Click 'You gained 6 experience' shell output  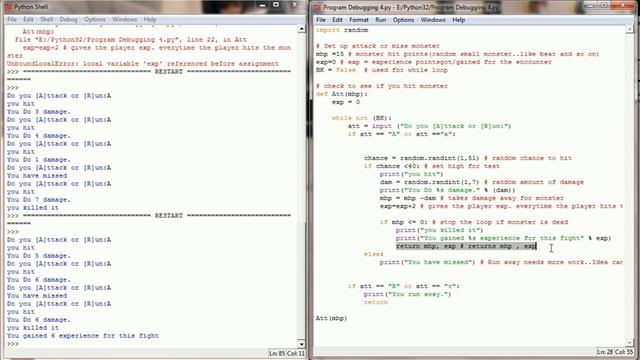click(83, 336)
